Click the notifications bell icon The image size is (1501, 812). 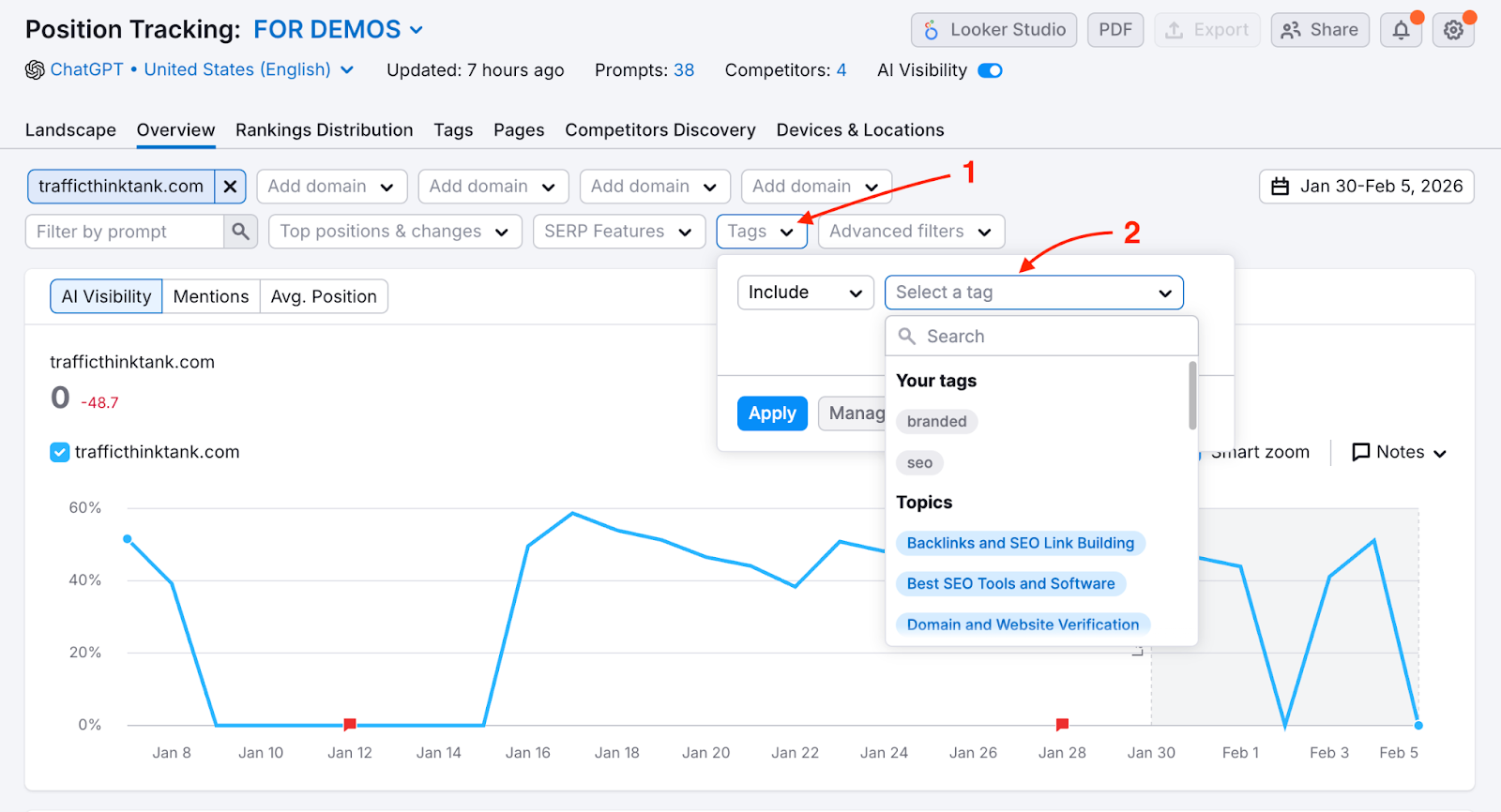(1401, 30)
